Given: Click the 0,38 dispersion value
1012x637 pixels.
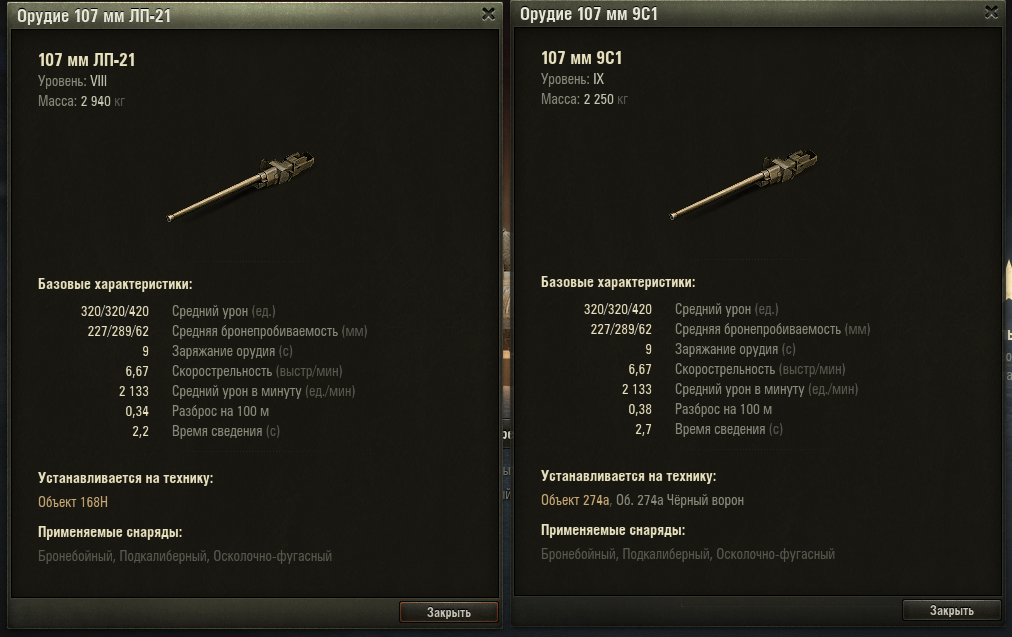Looking at the screenshot, I should 640,409.
